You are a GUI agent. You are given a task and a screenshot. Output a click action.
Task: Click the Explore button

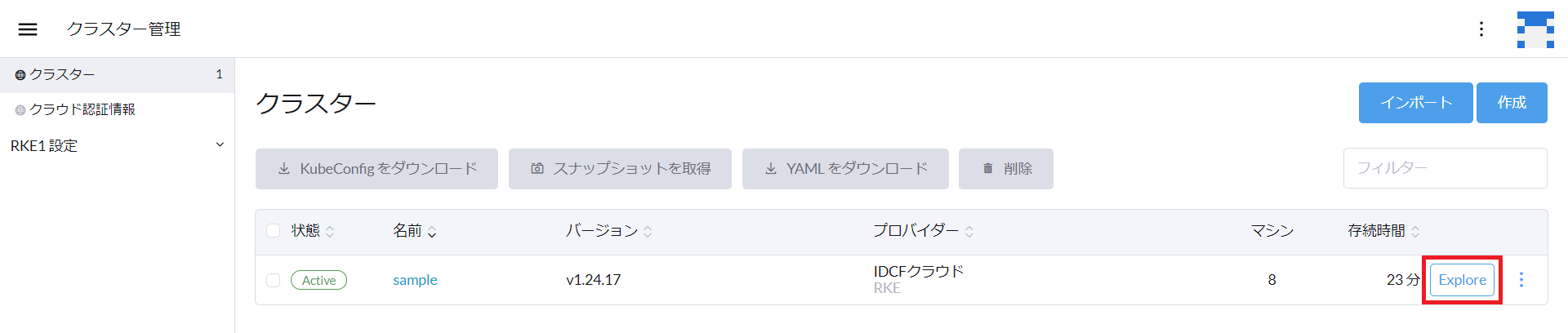click(1463, 280)
